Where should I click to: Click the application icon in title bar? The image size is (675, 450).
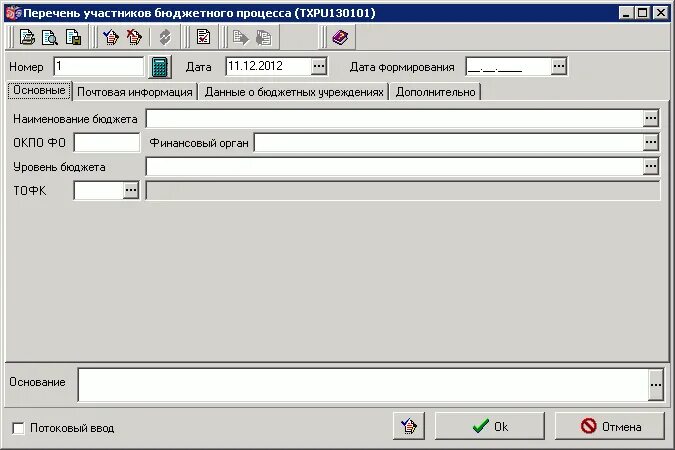[x=13, y=13]
